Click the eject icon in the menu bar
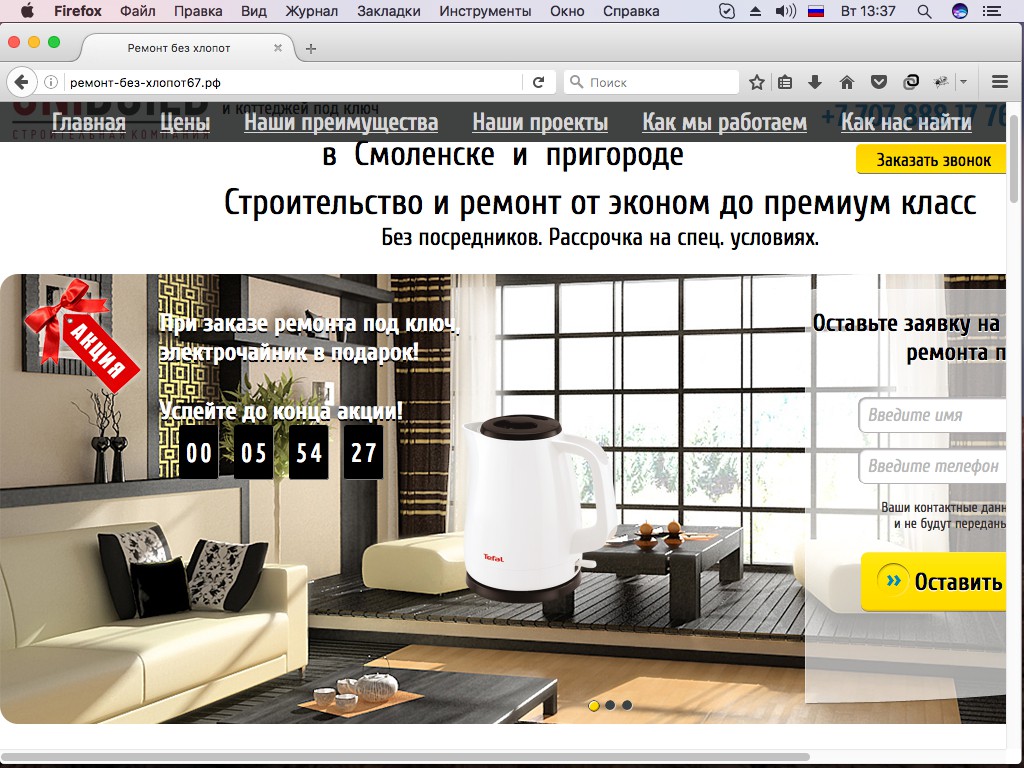This screenshot has height=768, width=1024. (755, 11)
